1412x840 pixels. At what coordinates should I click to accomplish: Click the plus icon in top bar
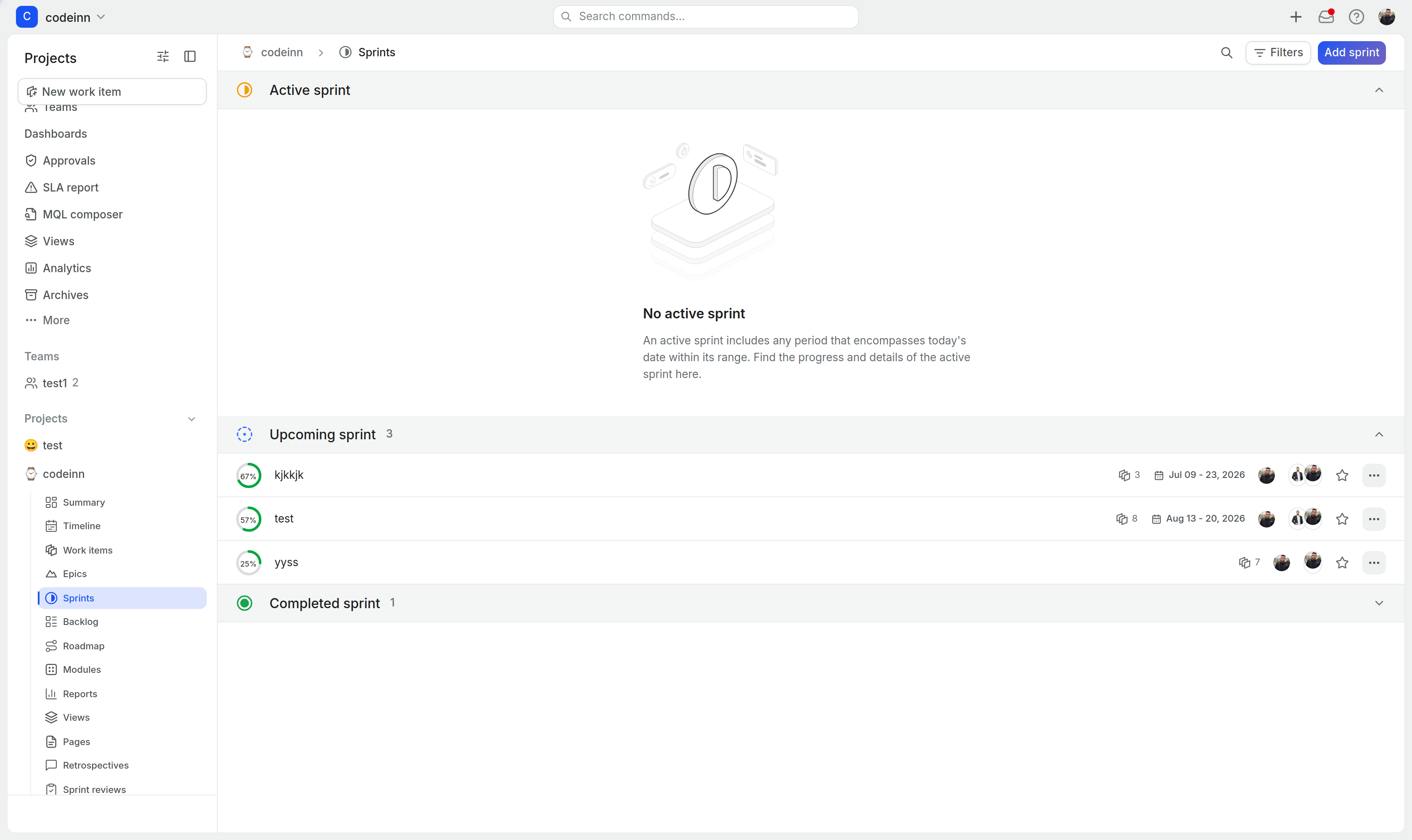1295,17
